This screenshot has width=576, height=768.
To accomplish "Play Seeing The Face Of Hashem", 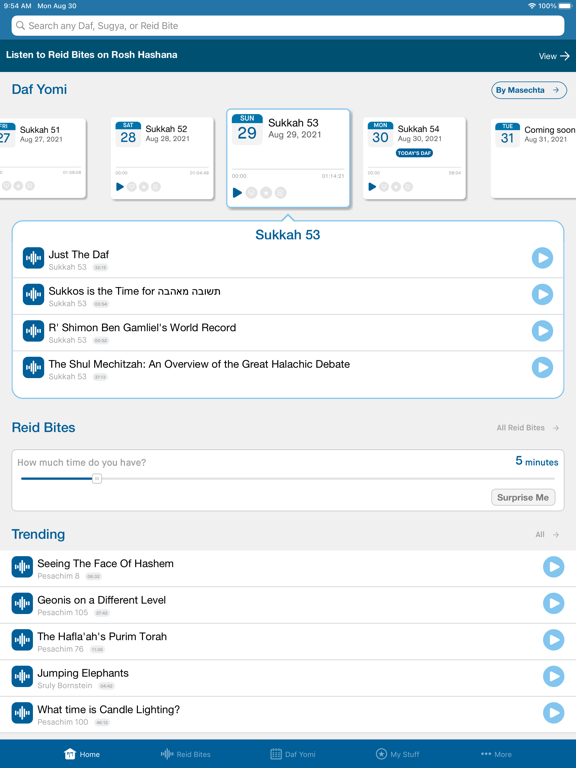I will click(553, 567).
